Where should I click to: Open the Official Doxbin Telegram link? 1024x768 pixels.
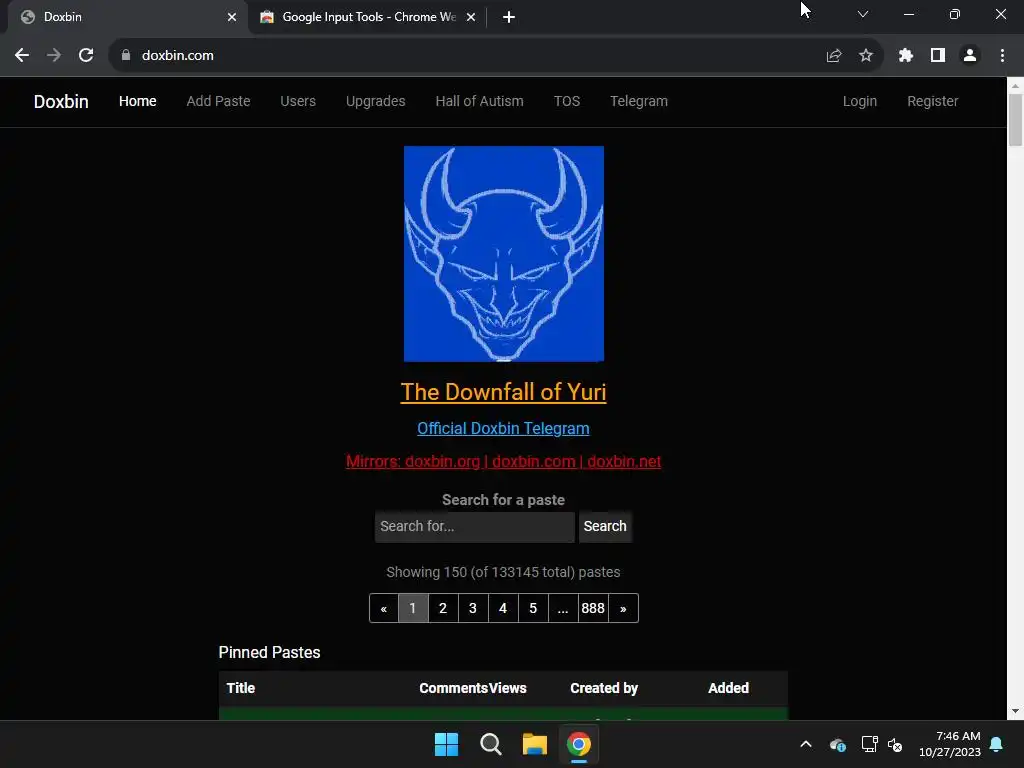coord(504,428)
